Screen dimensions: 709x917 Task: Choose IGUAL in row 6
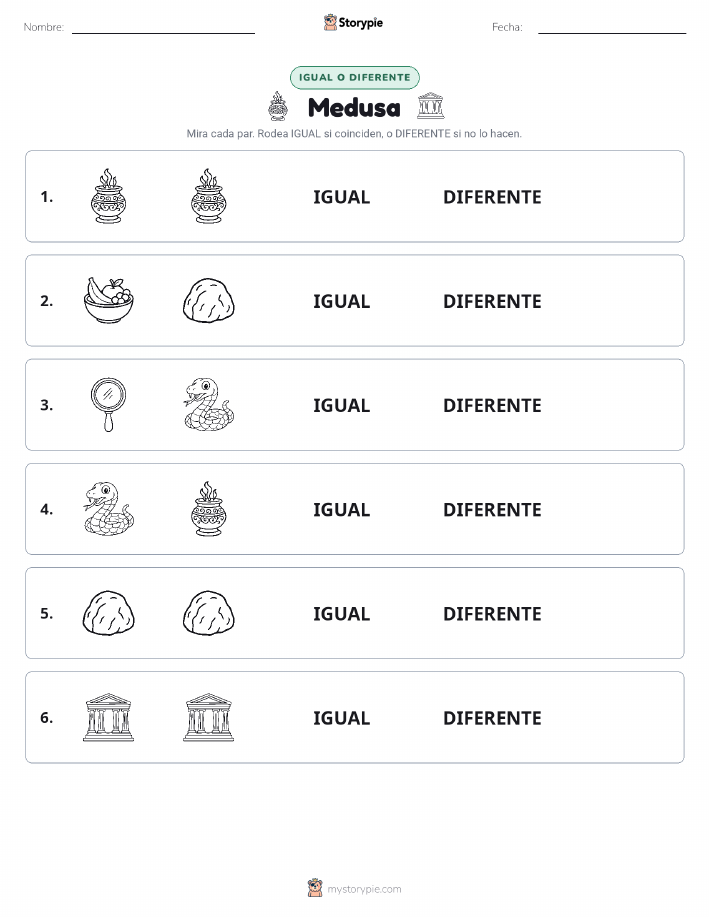[x=342, y=718]
